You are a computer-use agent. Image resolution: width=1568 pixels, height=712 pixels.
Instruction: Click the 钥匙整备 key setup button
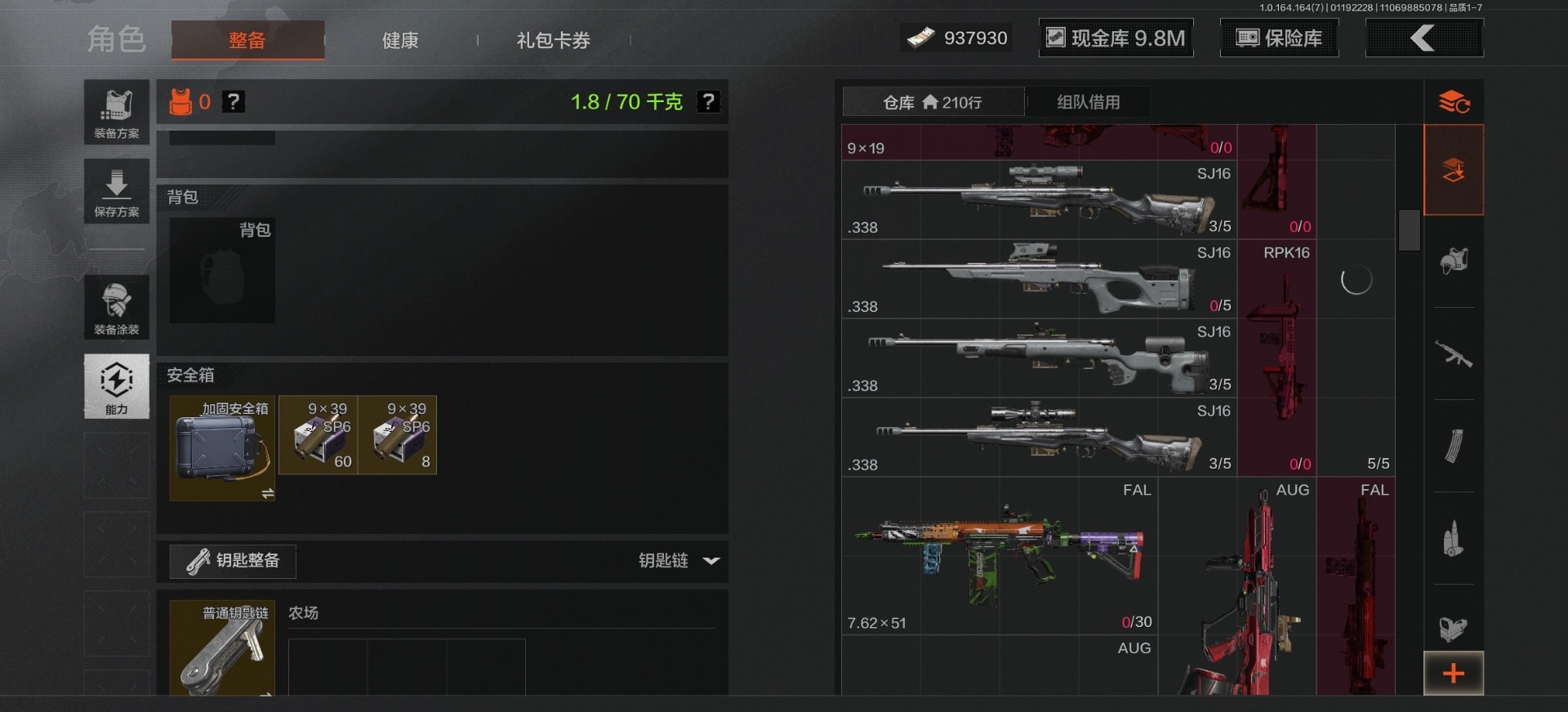233,561
